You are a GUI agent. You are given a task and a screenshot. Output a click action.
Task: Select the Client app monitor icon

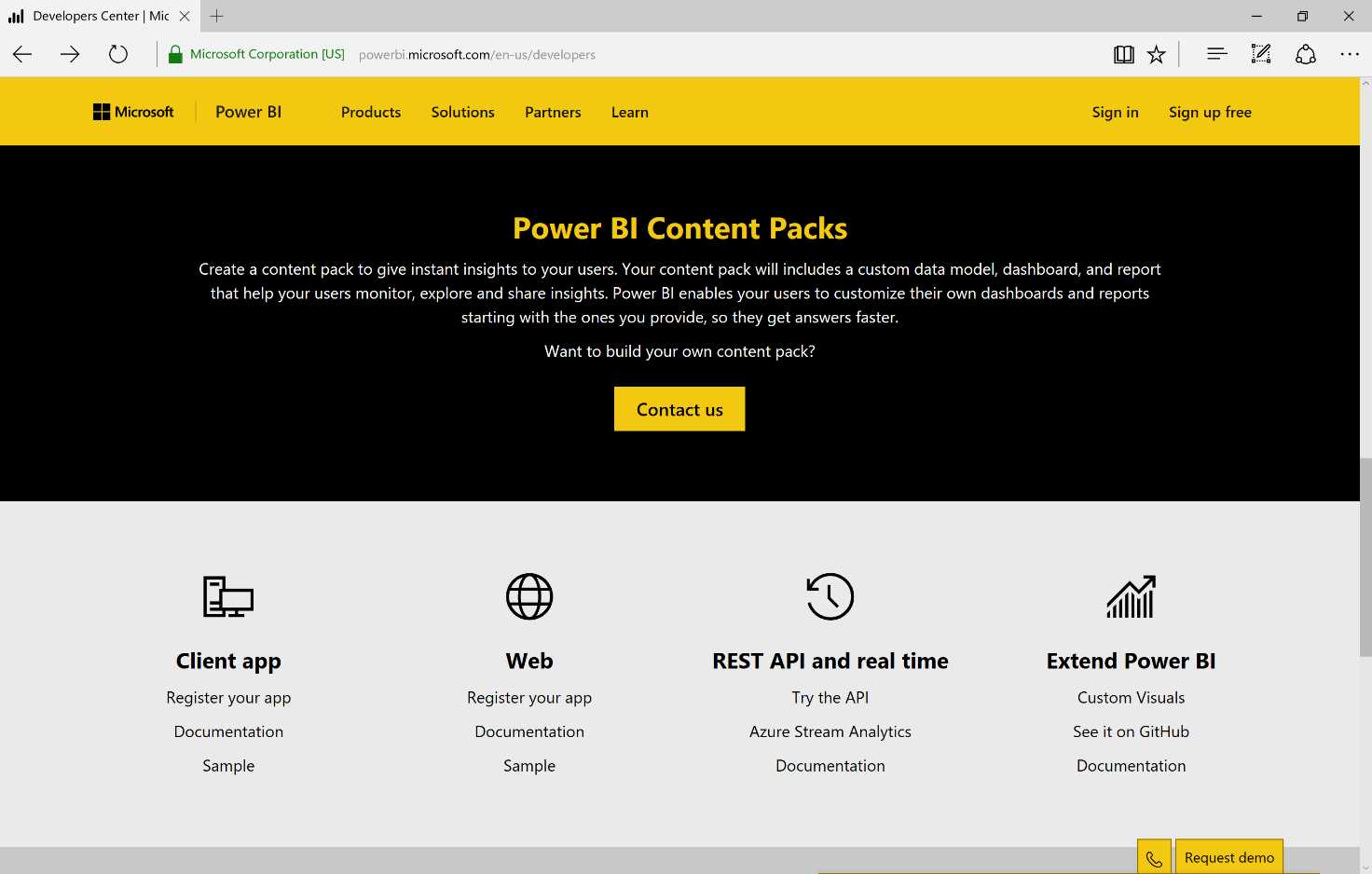[x=228, y=596]
